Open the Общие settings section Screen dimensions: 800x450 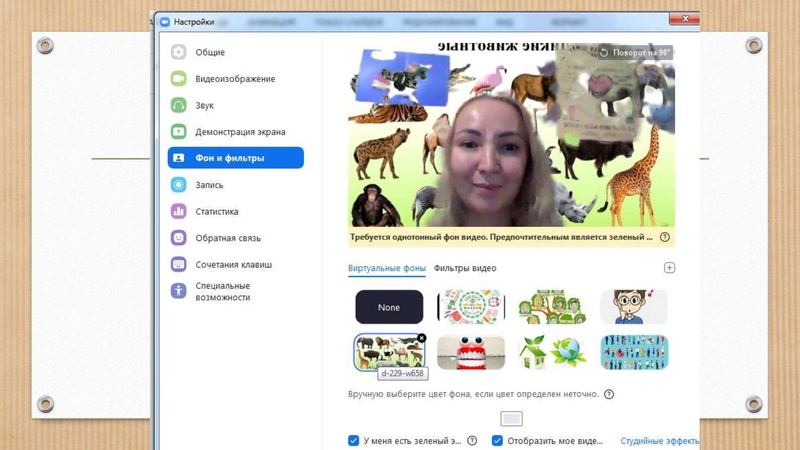[x=209, y=52]
